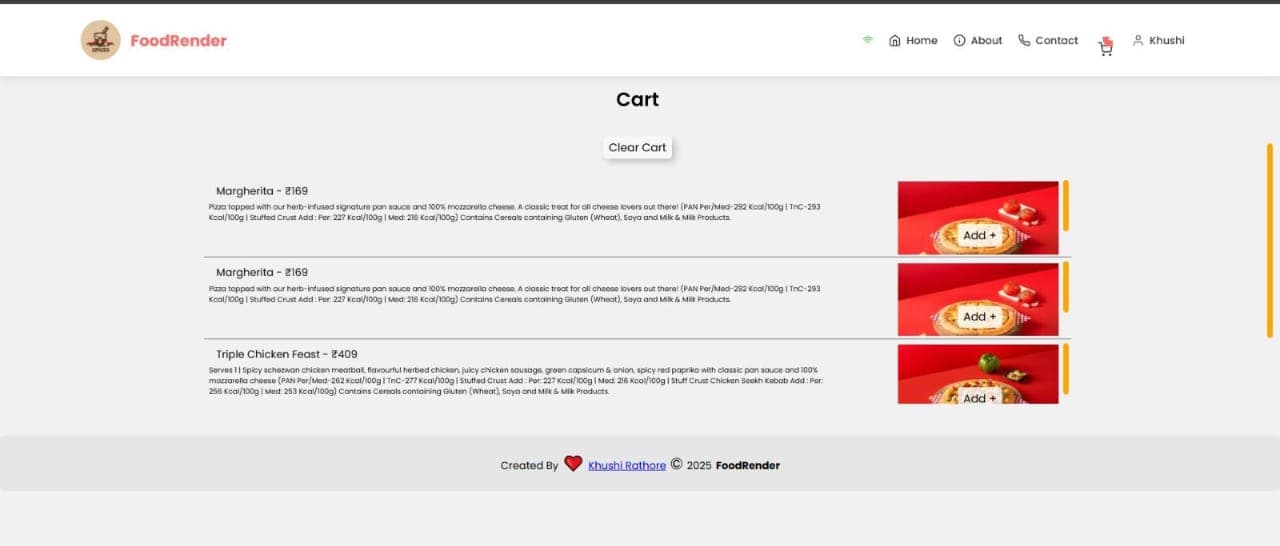1280x546 pixels.
Task: Navigate to the Contact nav item
Action: pos(1056,40)
